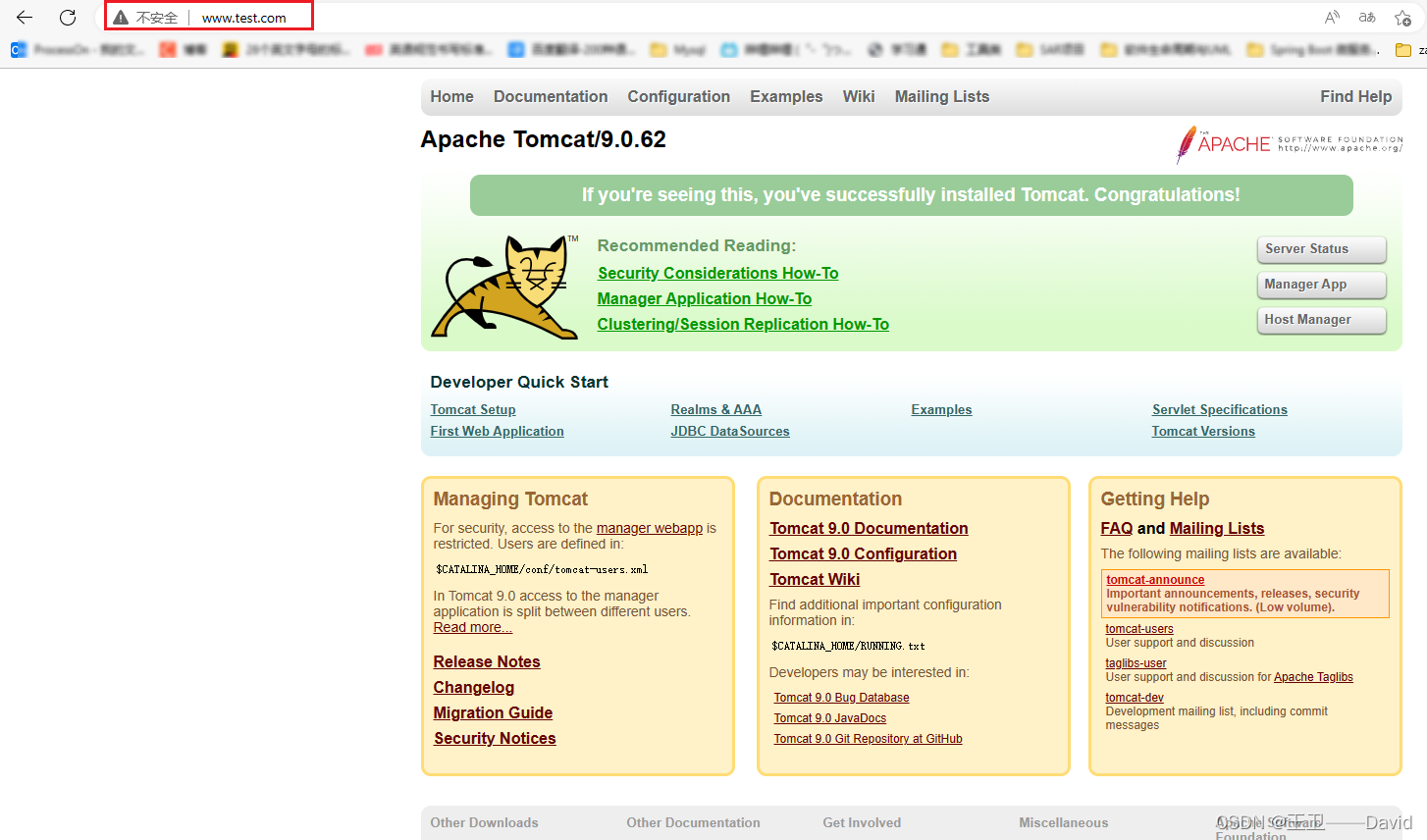Click the Server Status button
This screenshot has width=1427, height=840.
pyautogui.click(x=1321, y=249)
